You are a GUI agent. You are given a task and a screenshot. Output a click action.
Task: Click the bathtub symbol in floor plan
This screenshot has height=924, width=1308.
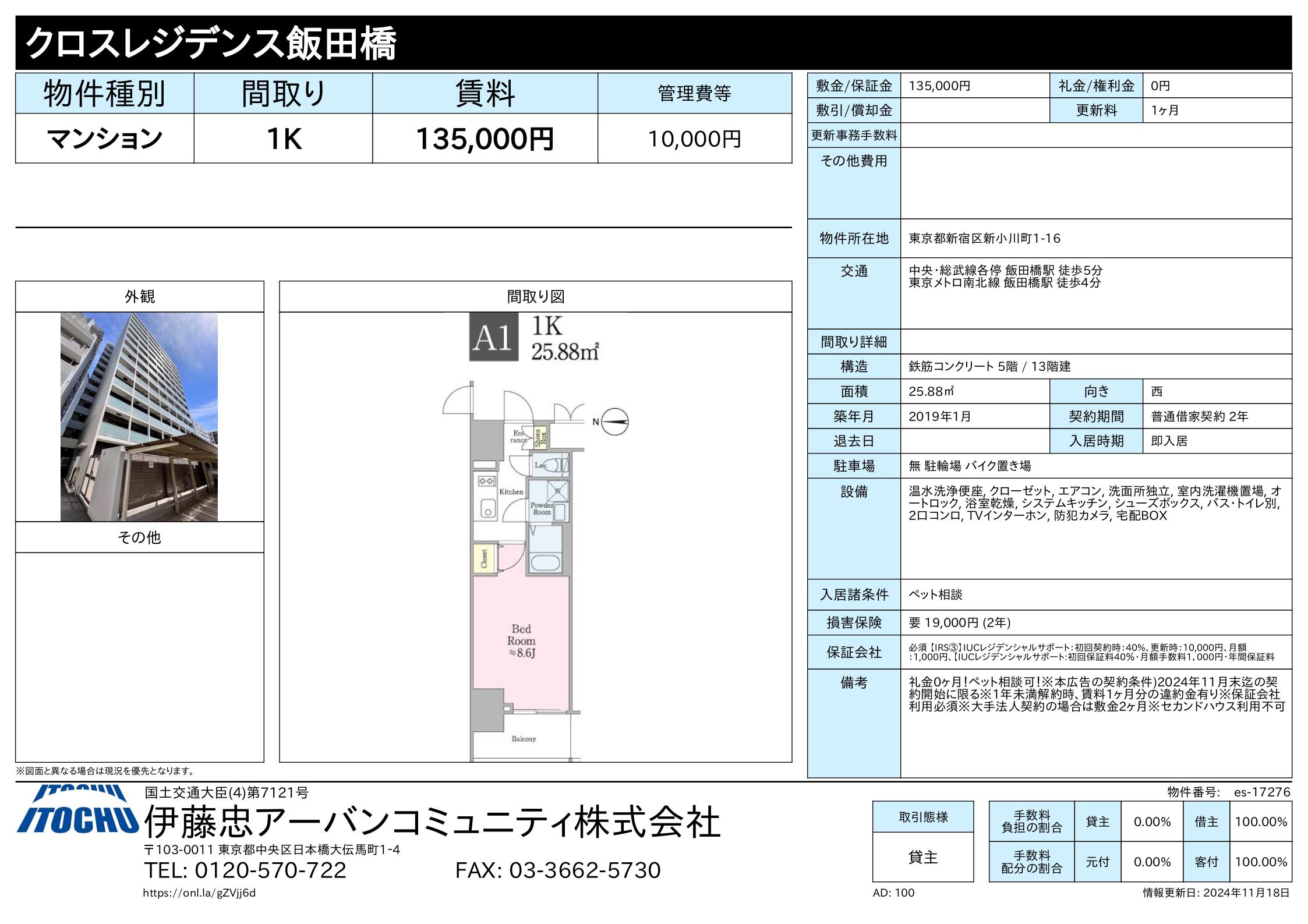click(x=546, y=564)
